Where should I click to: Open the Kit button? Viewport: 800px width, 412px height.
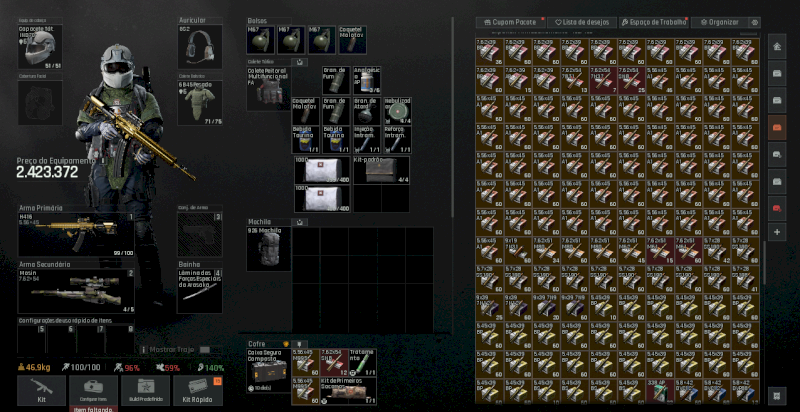tap(41, 391)
